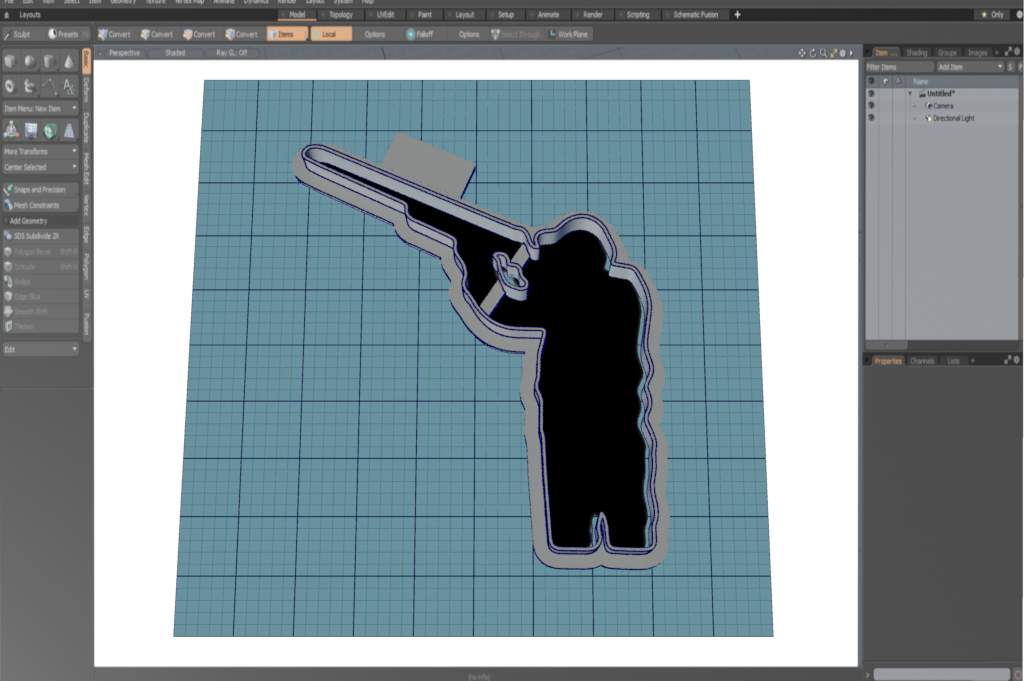Viewport: 1024px width, 681px height.
Task: Open the More Transforms dropdown
Action: pyautogui.click(x=40, y=151)
